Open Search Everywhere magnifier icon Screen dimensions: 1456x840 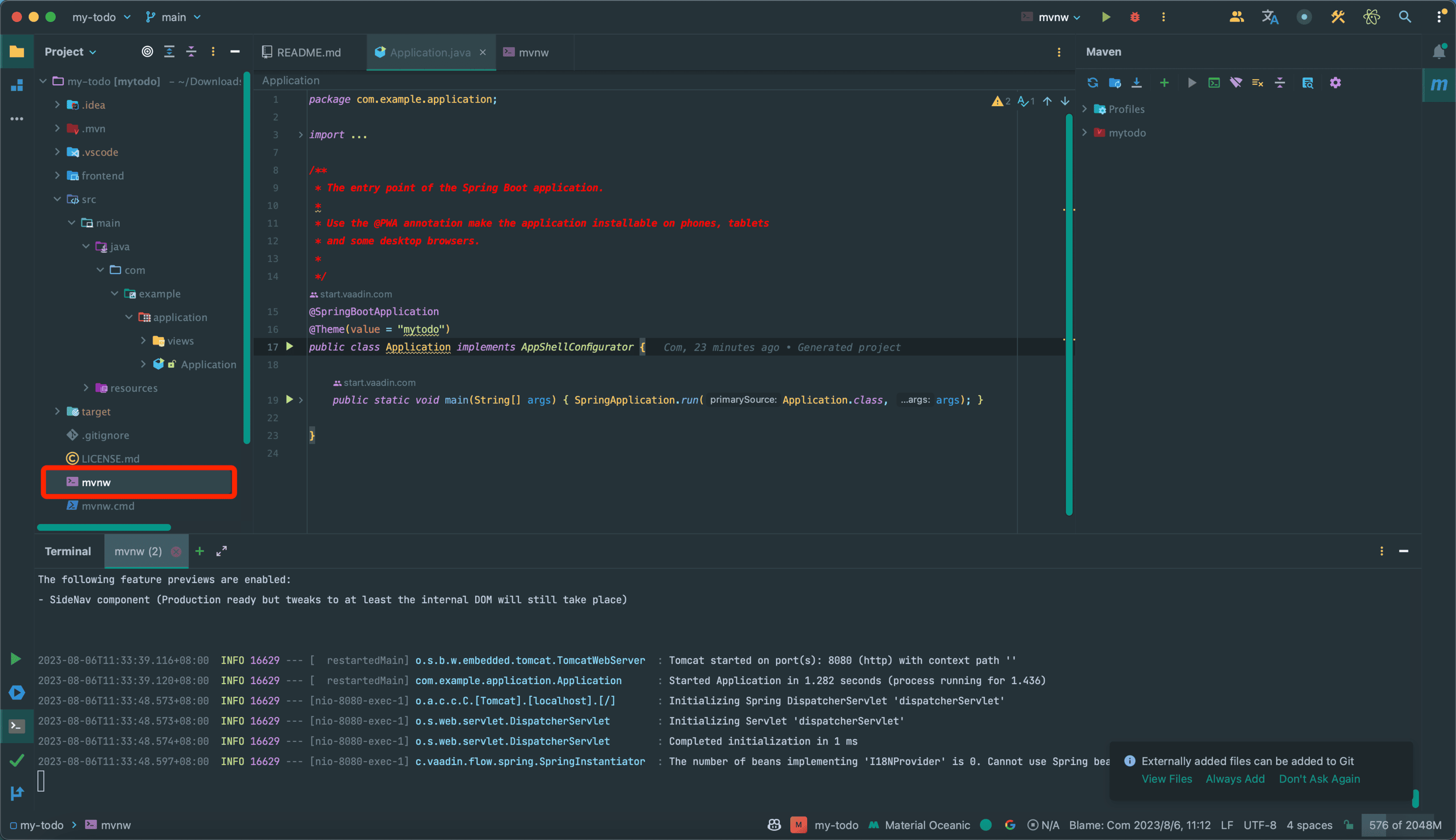click(x=1405, y=17)
